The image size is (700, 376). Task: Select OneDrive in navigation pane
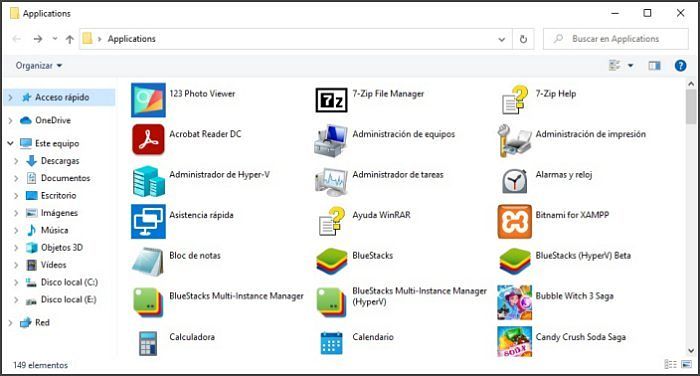point(53,121)
